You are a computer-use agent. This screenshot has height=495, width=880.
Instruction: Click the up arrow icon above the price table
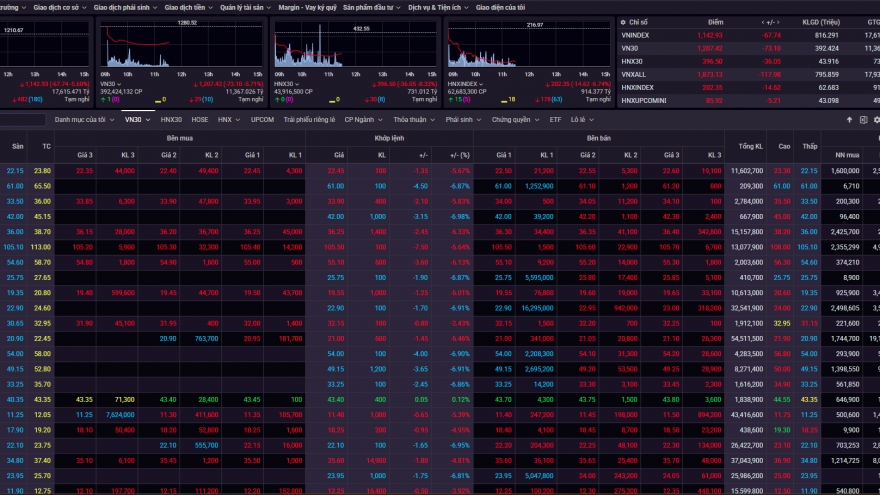(x=850, y=120)
